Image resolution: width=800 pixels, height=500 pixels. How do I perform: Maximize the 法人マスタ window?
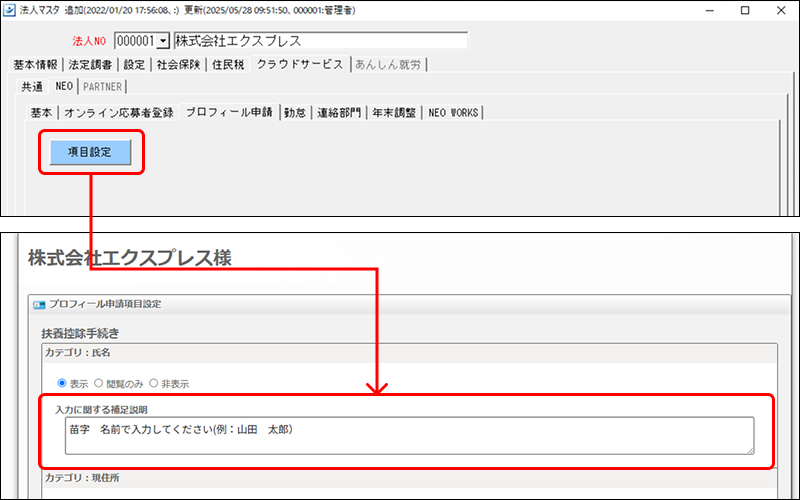[745, 10]
